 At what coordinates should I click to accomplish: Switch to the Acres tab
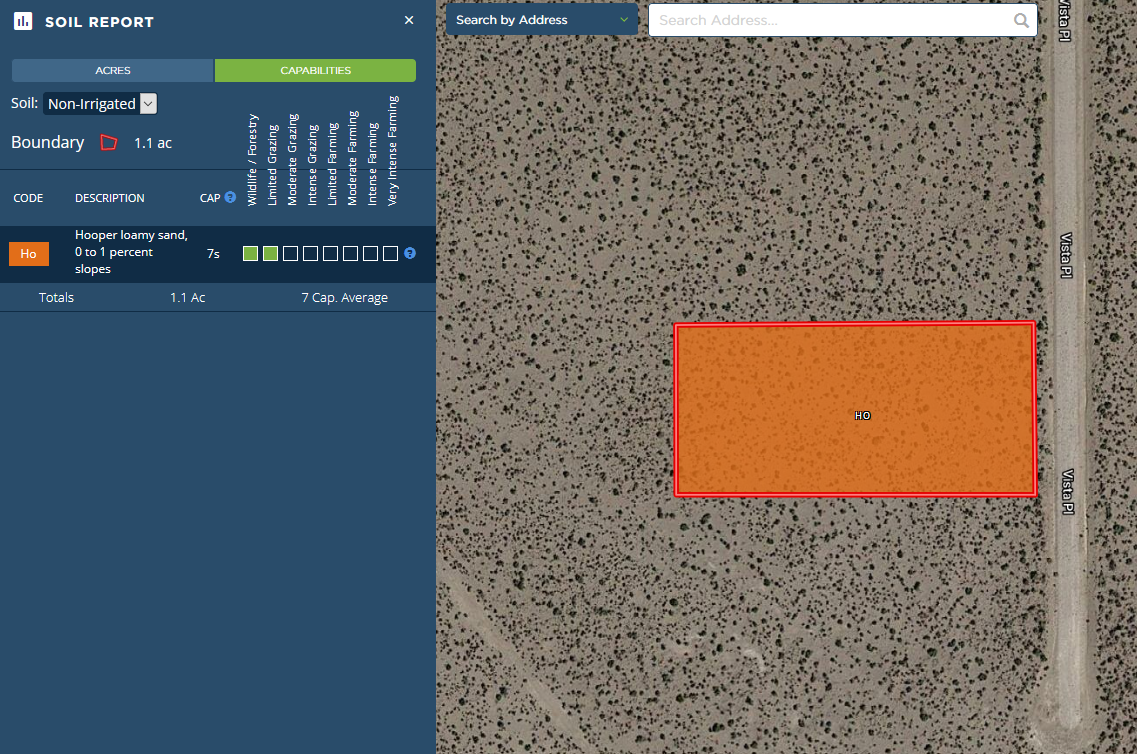113,70
